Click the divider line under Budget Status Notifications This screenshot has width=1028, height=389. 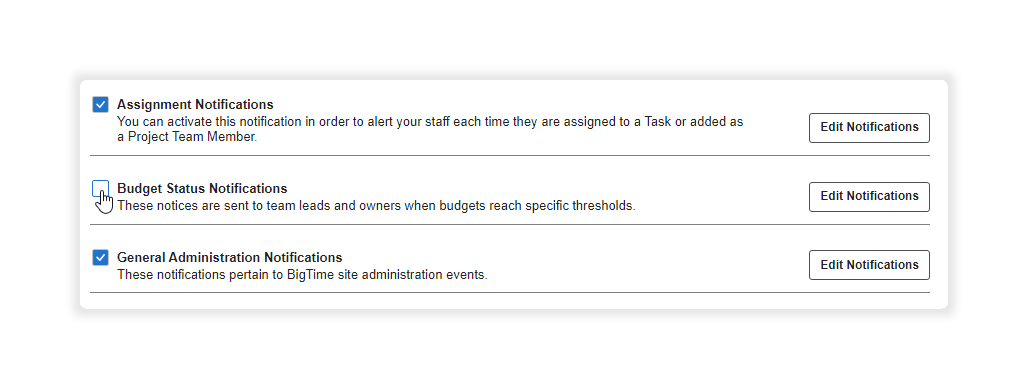[509, 224]
